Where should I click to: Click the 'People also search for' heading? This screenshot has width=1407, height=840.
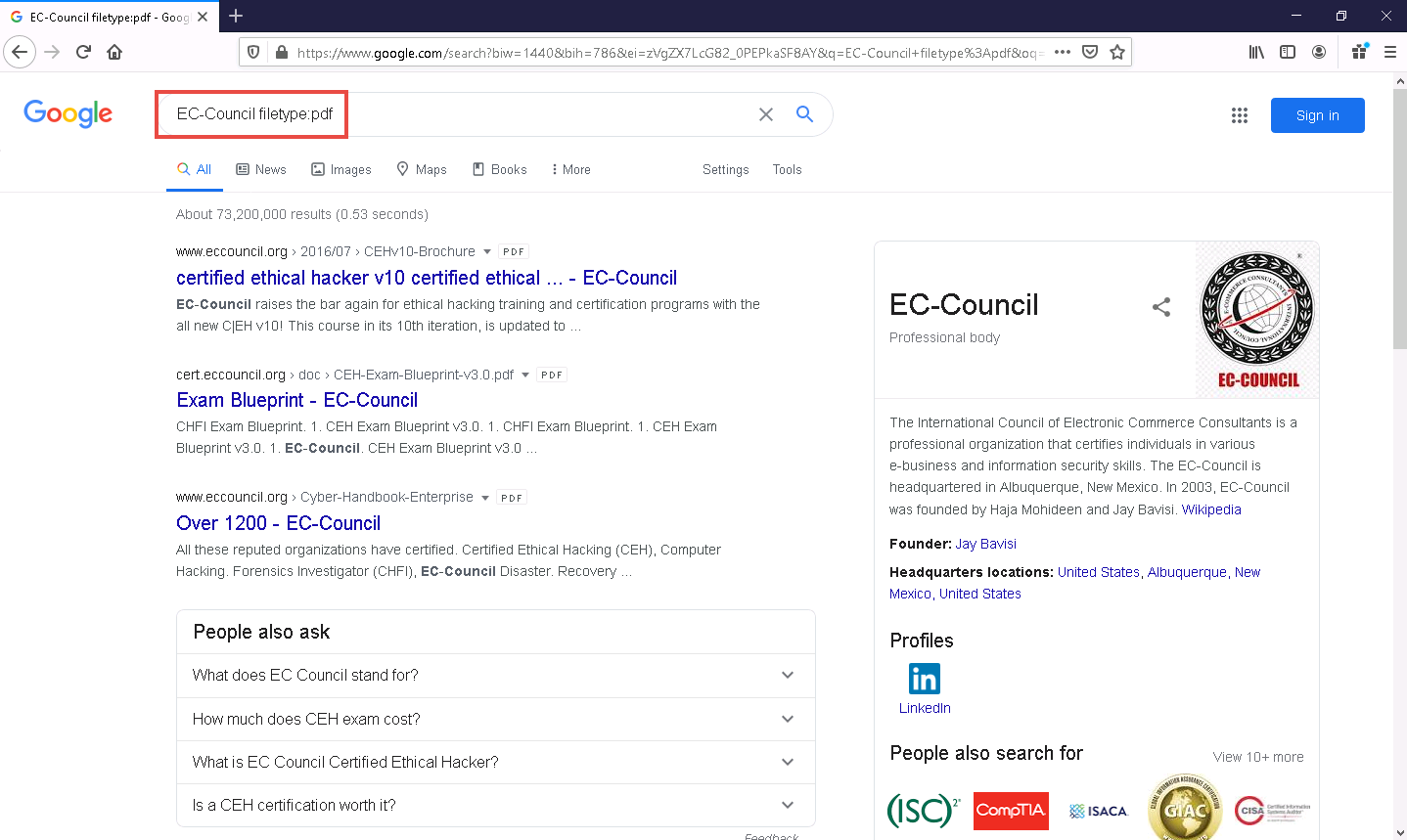tap(986, 753)
